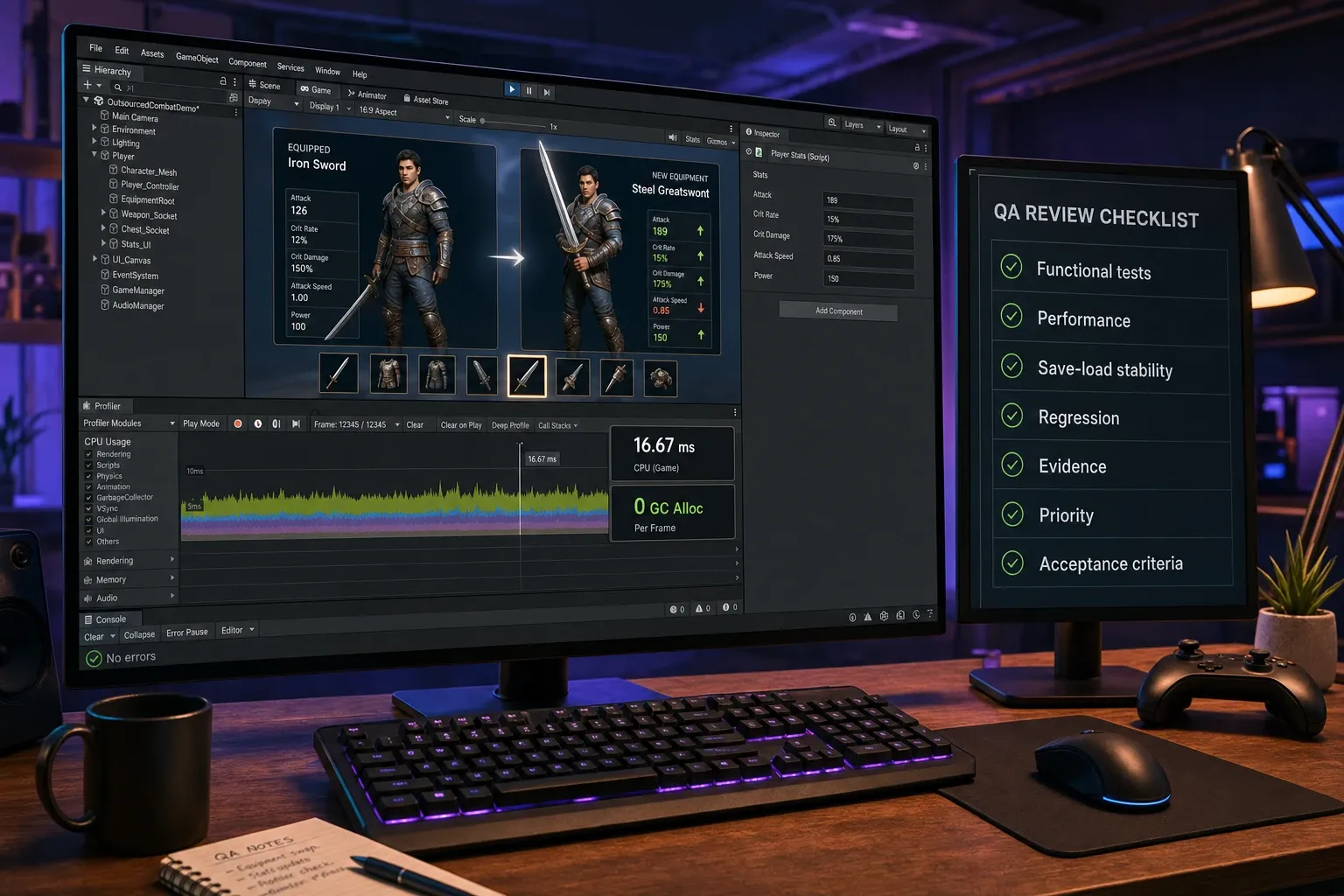The width and height of the screenshot is (1344, 896).
Task: Expand the Environment object in Hierarchy
Action: point(94,128)
